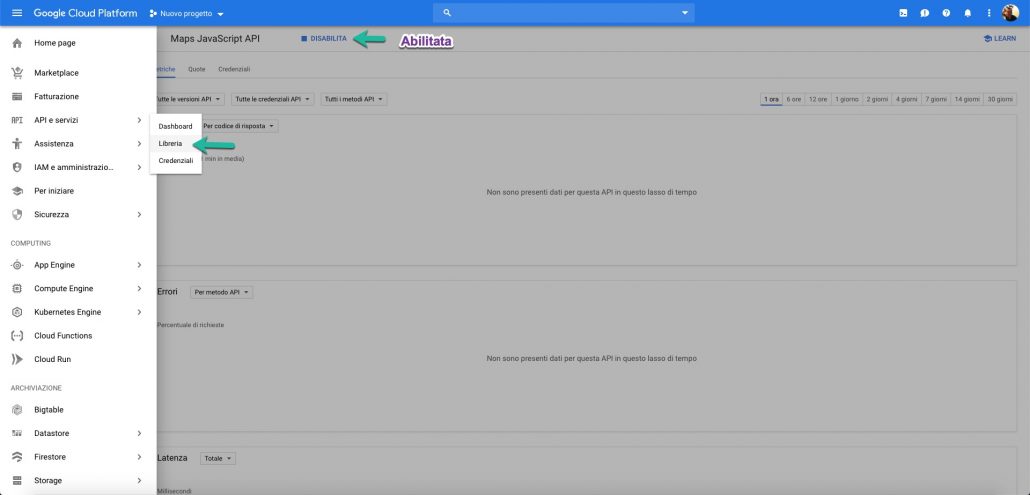Open Tutte le versioni API dropdown
Image resolution: width=1030 pixels, height=495 pixels.
pyautogui.click(x=189, y=99)
